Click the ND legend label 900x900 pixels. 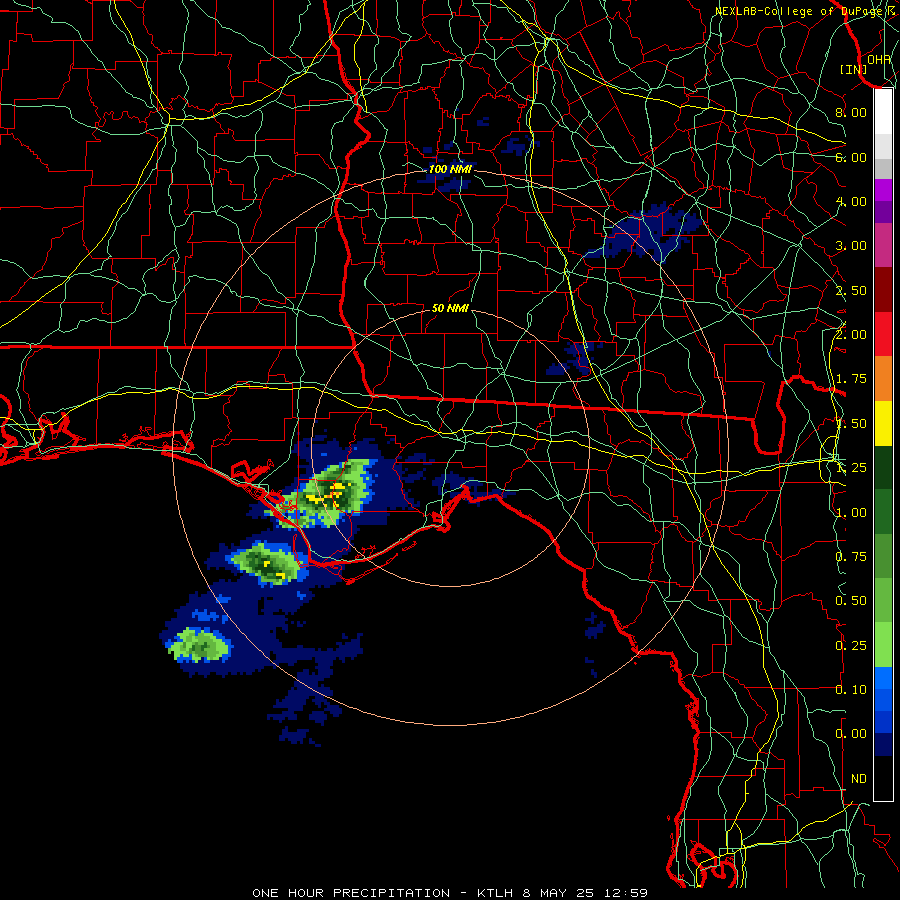coord(859,779)
